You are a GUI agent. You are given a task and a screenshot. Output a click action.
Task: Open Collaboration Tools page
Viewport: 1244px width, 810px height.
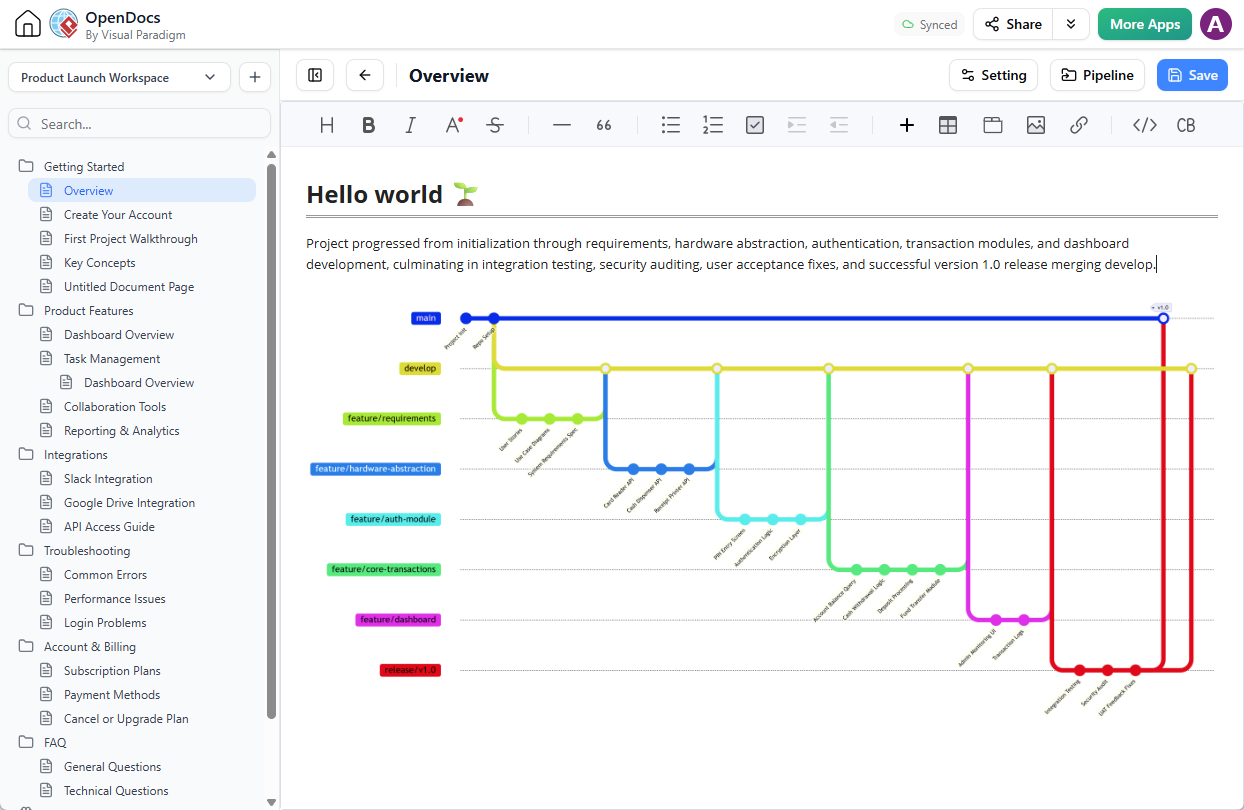click(x=115, y=407)
